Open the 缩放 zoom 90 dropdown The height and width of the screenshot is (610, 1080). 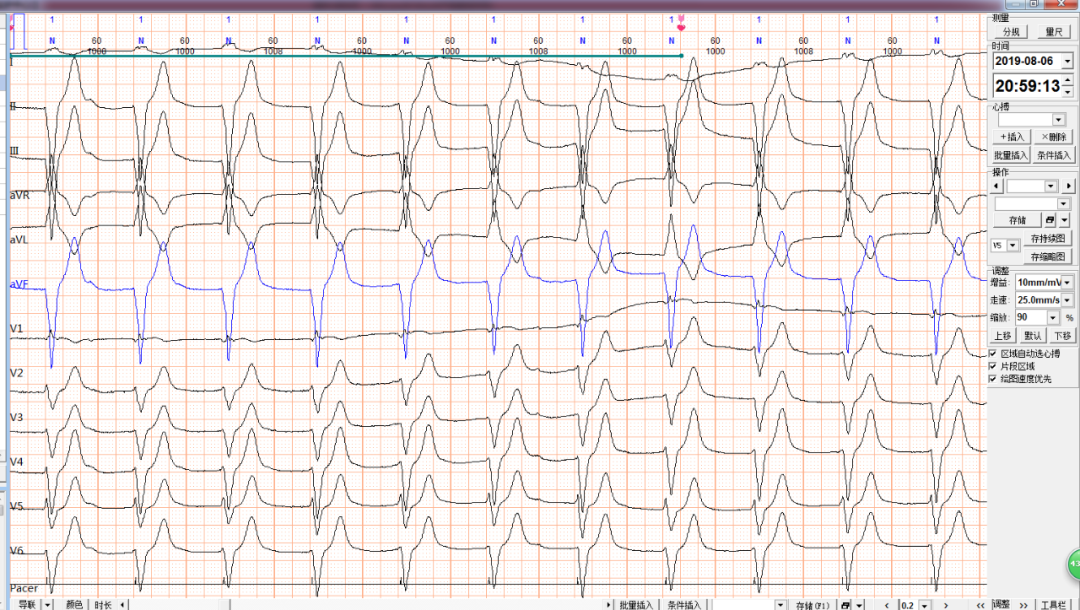[x=1053, y=317]
